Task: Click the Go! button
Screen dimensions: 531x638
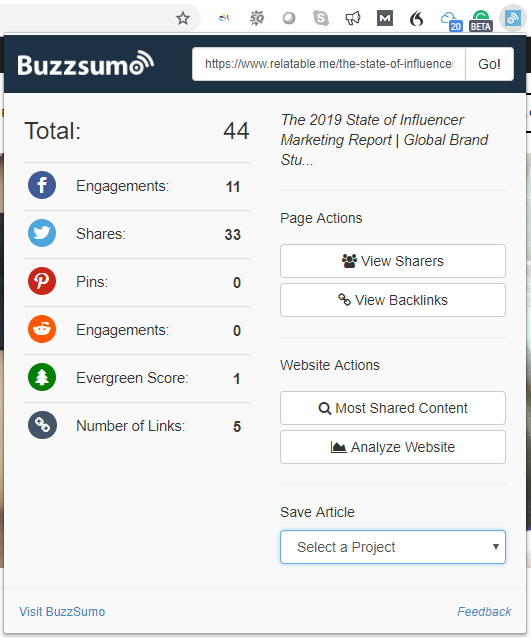Action: (x=489, y=64)
